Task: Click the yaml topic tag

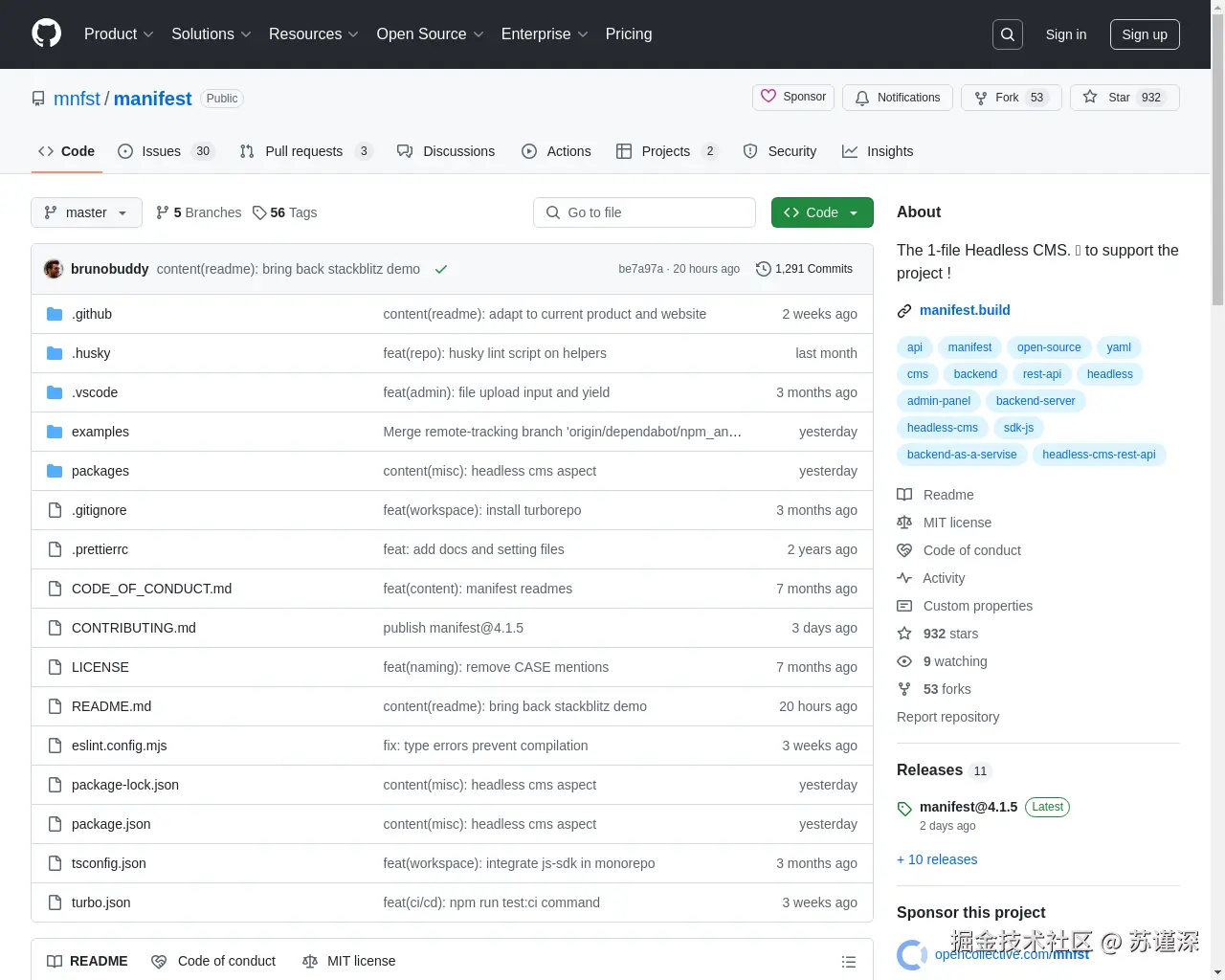Action: pos(1119,347)
